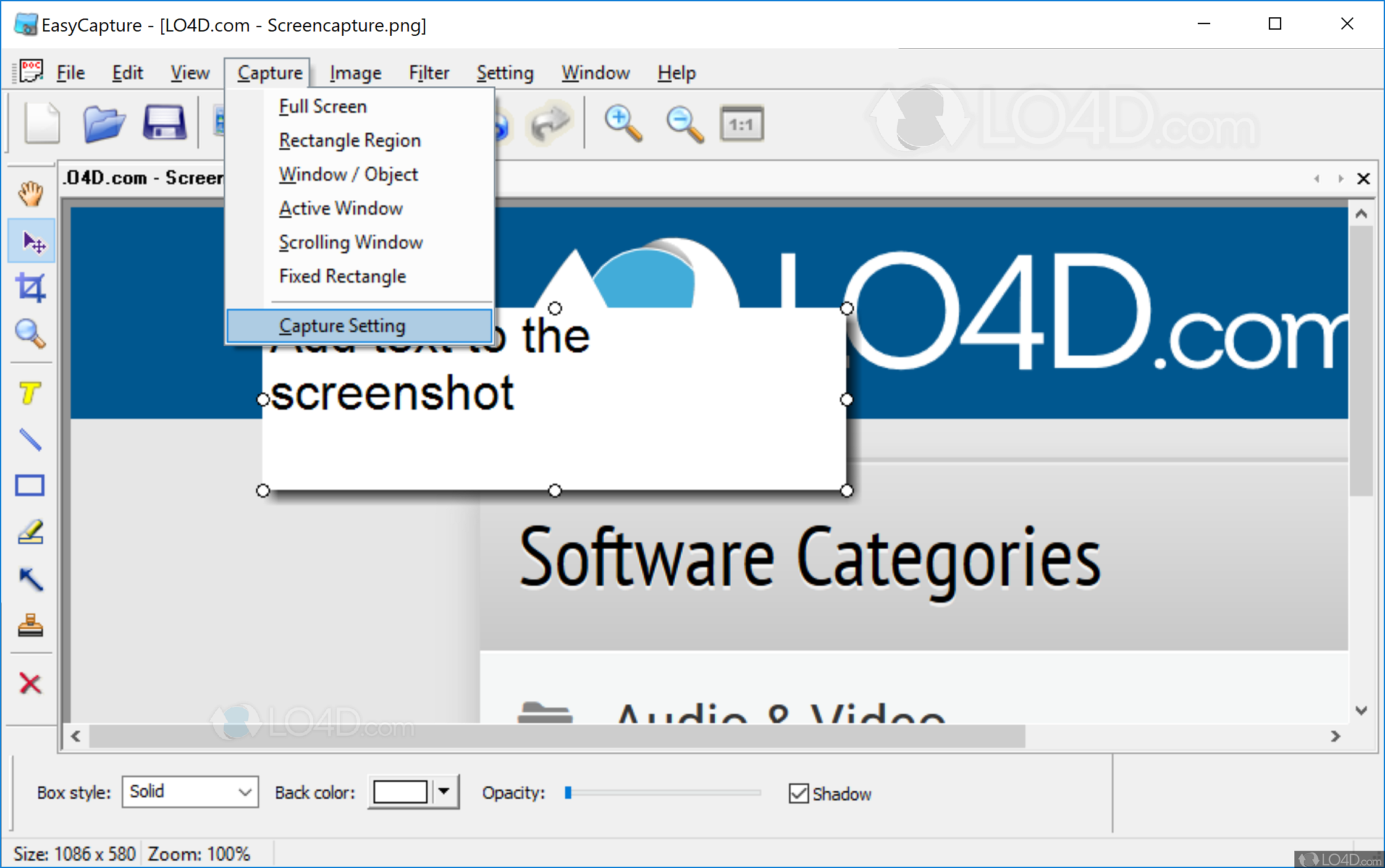Open the Box style dropdown
The height and width of the screenshot is (868, 1385).
pos(190,792)
